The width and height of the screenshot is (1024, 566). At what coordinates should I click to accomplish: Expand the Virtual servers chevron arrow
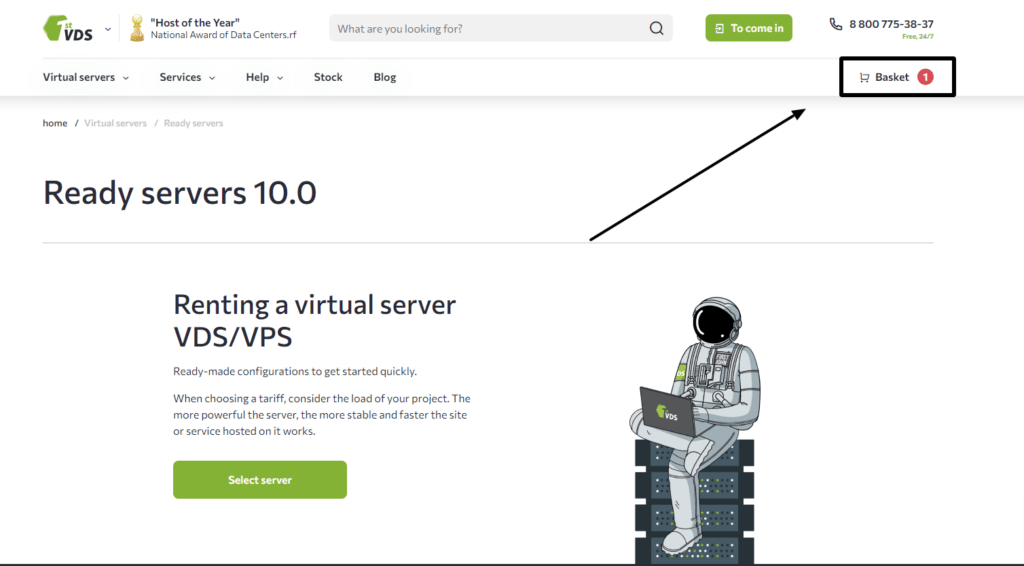[x=125, y=78]
